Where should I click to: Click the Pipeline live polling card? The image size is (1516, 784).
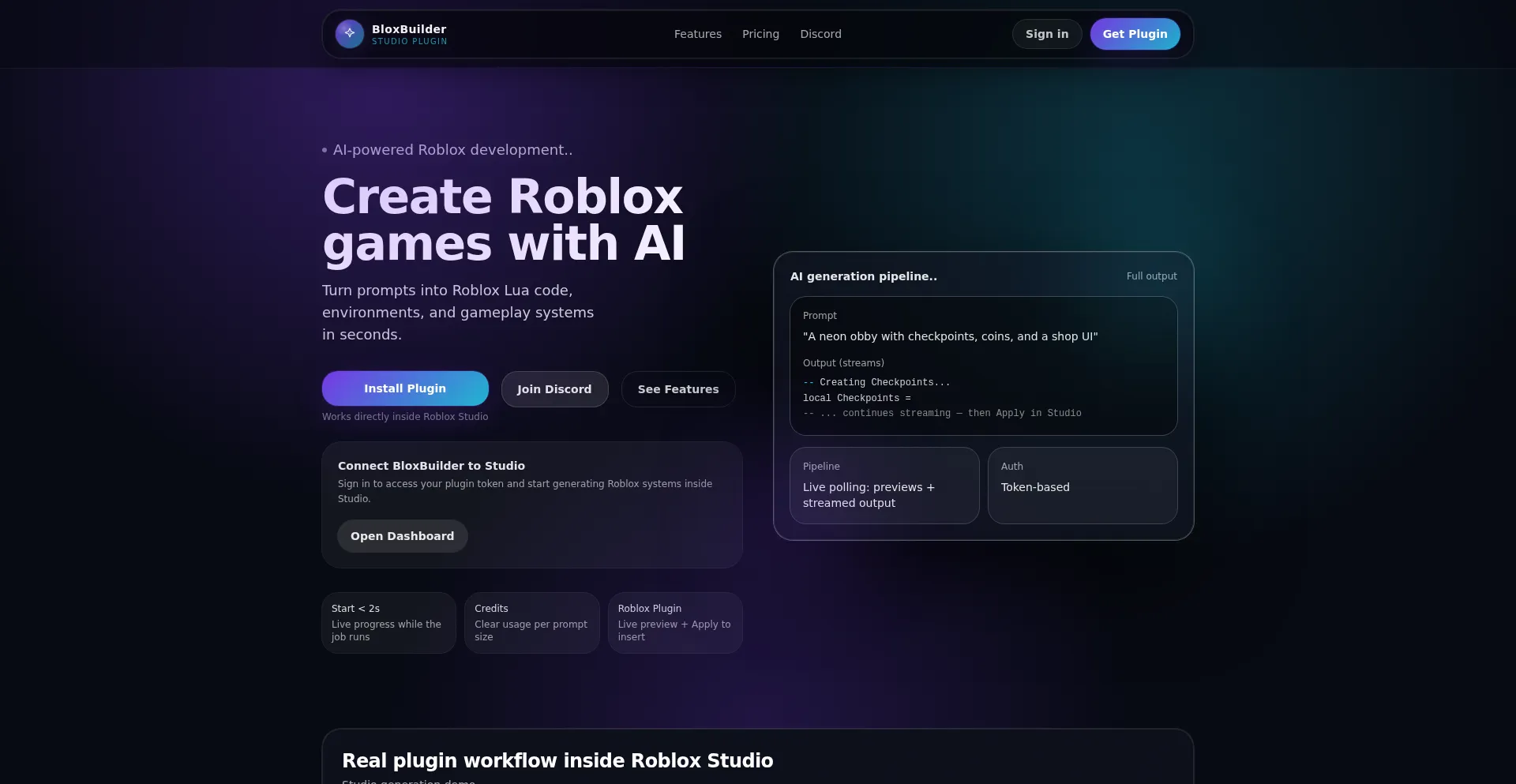[x=884, y=486]
